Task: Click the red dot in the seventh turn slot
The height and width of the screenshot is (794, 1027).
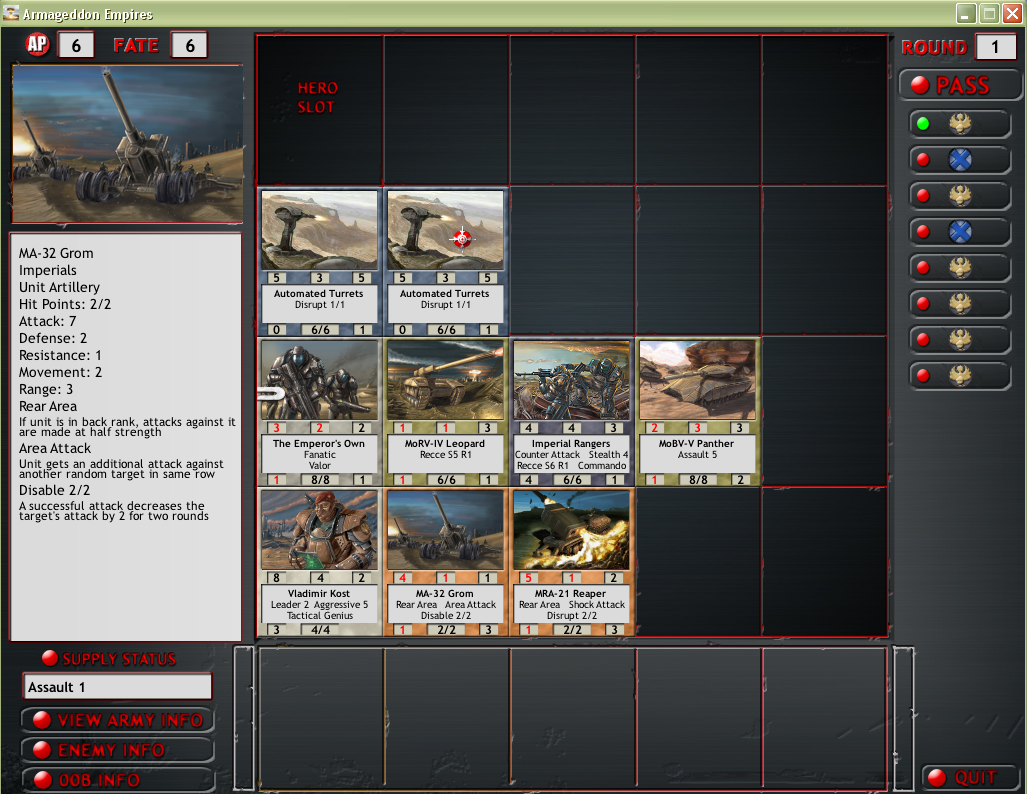Action: pos(923,339)
